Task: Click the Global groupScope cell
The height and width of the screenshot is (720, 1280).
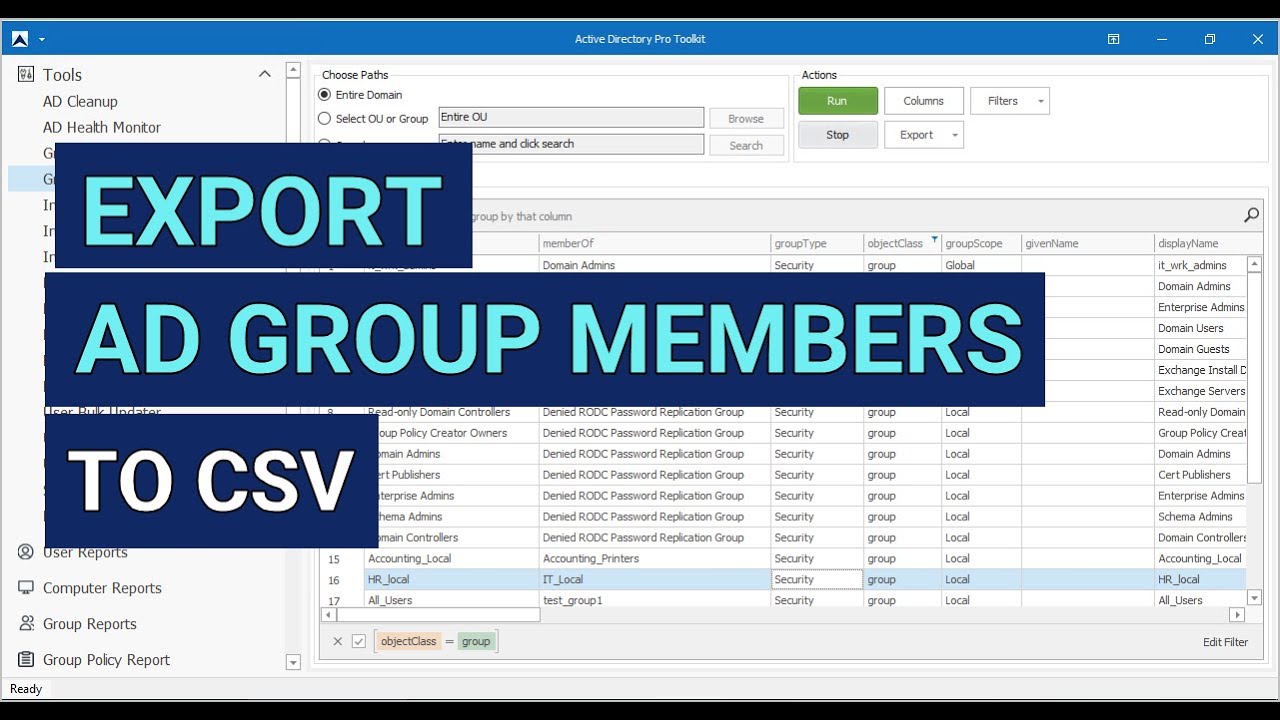Action: (982, 266)
